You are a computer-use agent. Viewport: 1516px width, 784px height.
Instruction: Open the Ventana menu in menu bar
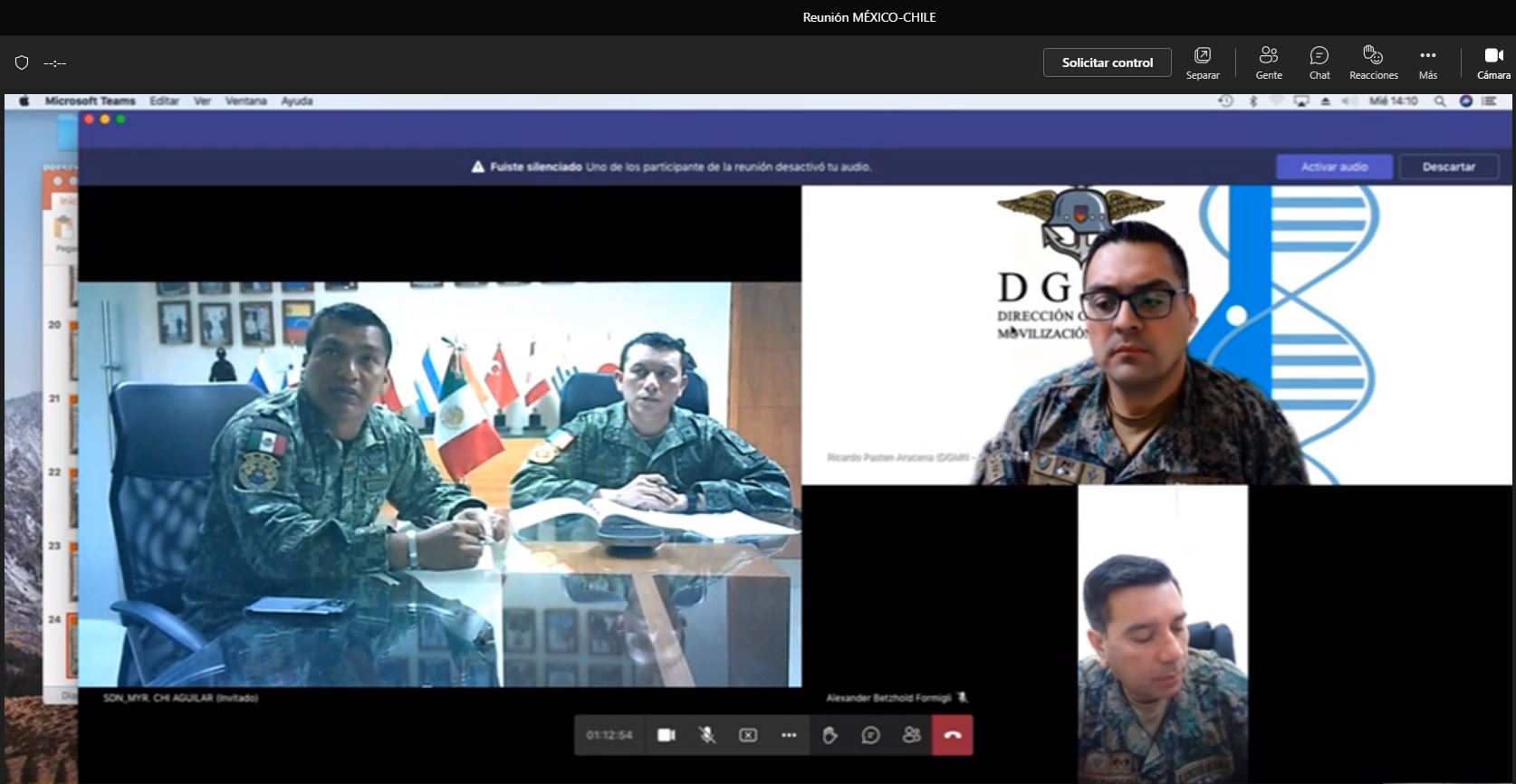point(245,101)
